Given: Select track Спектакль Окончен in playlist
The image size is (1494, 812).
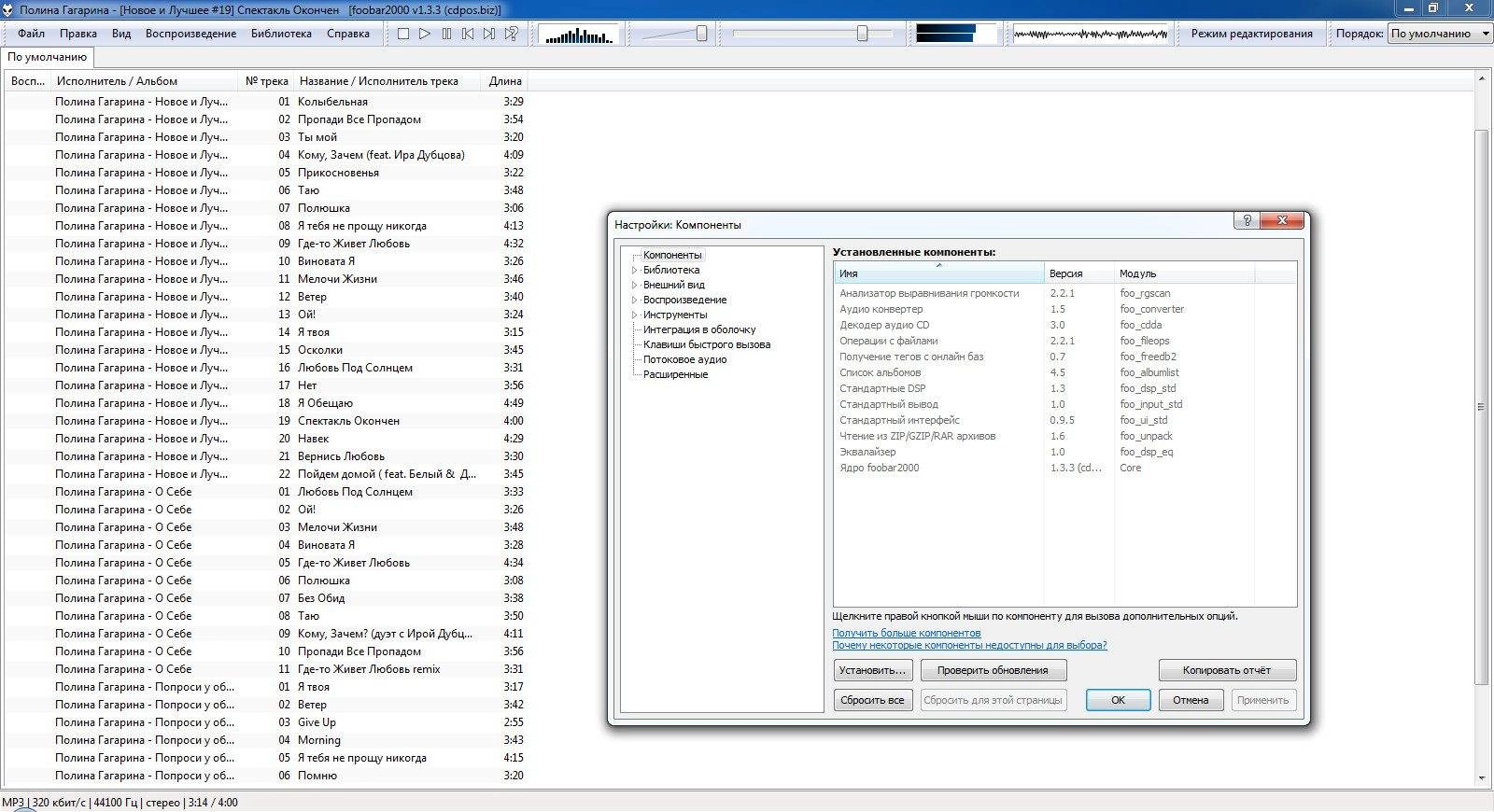Looking at the screenshot, I should pos(265,421).
